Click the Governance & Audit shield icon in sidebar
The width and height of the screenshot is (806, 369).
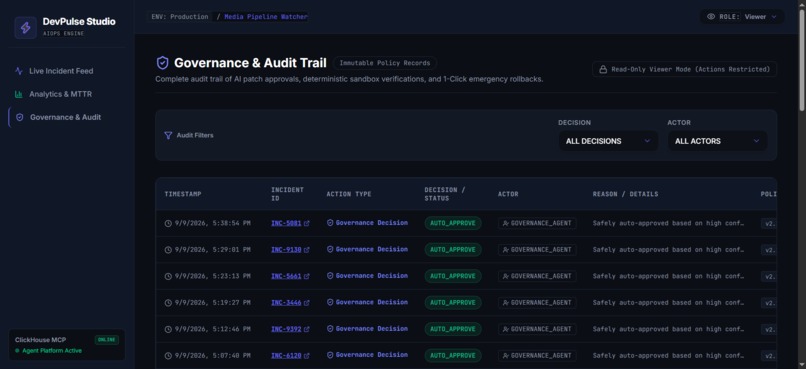20,117
